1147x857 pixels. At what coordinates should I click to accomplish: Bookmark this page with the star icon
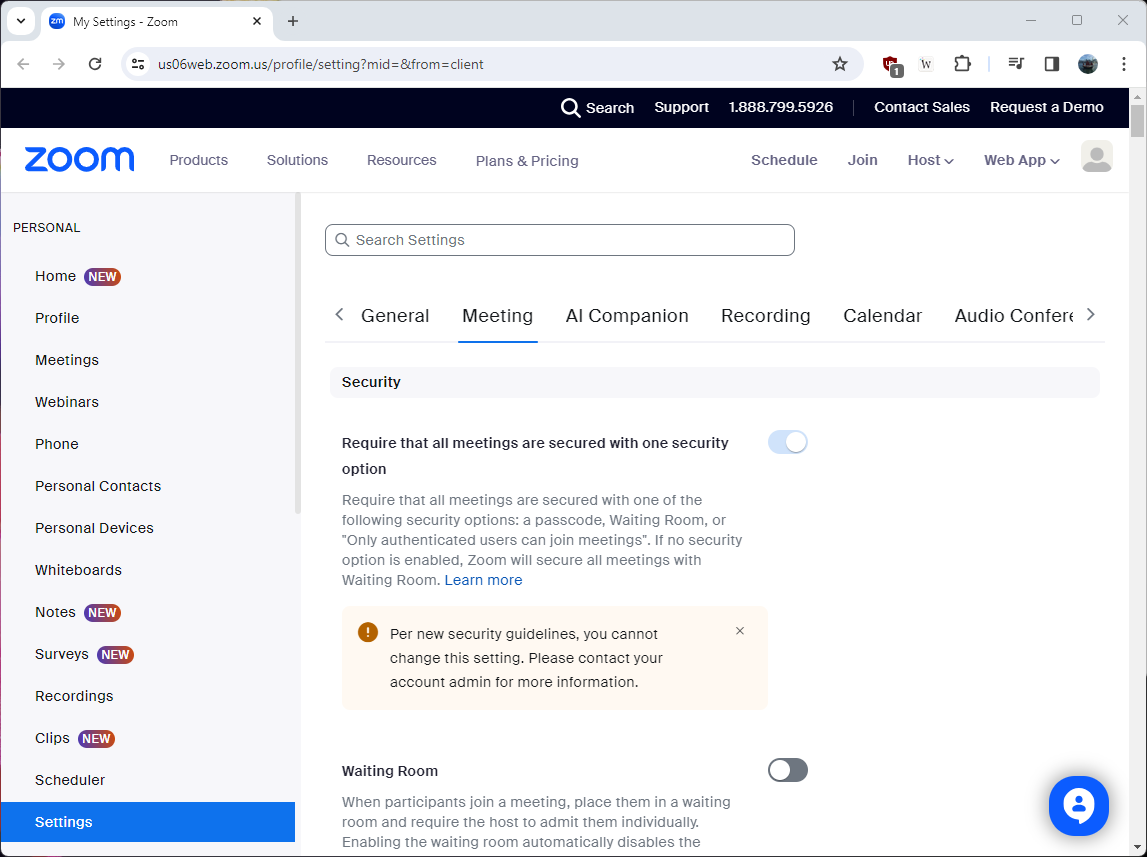[x=840, y=64]
